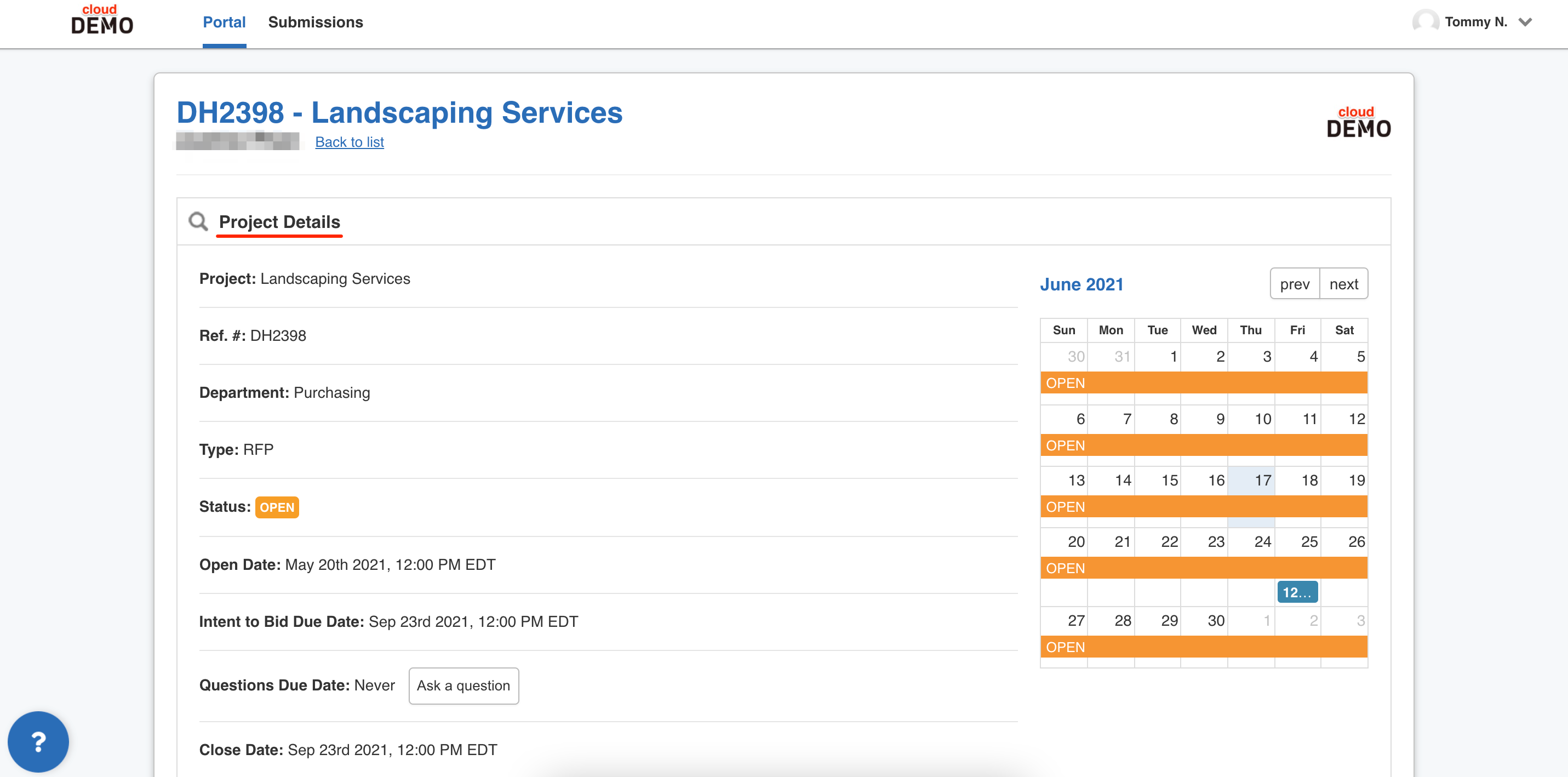This screenshot has height=777, width=1568.
Task: Open the blue help question mark button
Action: pyautogui.click(x=38, y=741)
